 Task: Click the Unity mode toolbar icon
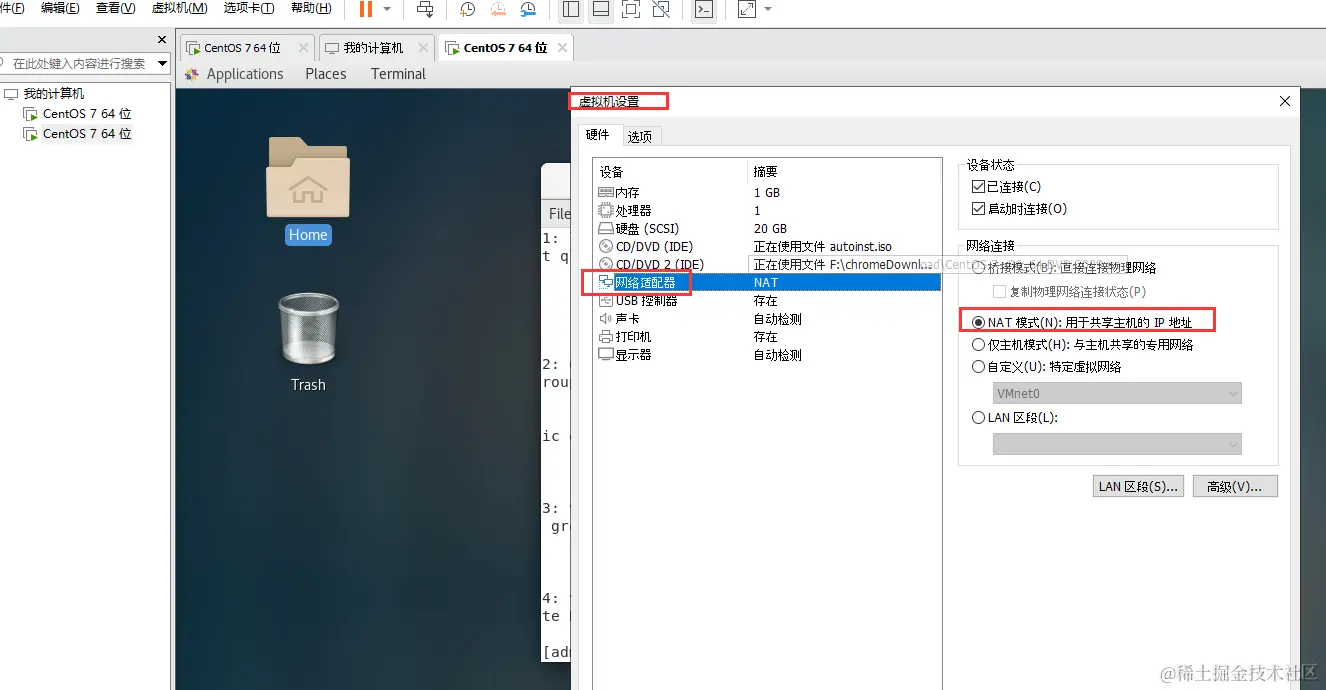(x=660, y=10)
